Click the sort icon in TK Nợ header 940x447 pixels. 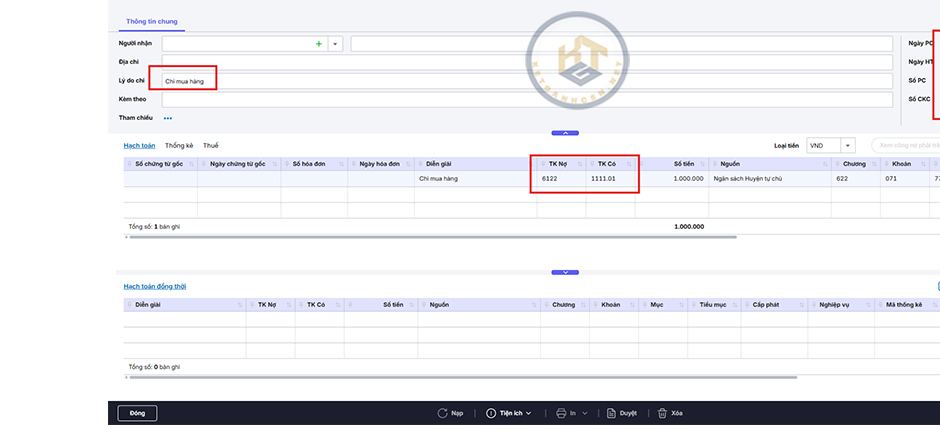[x=578, y=163]
